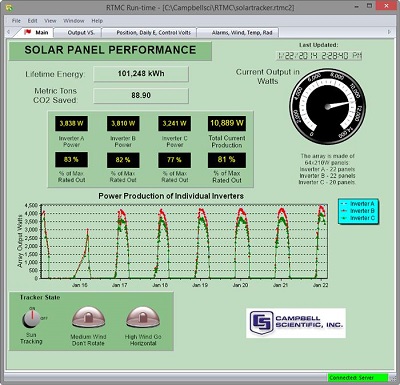
Task: Click the Medium Wind Don't Rotate alarm light
Action: 88,317
